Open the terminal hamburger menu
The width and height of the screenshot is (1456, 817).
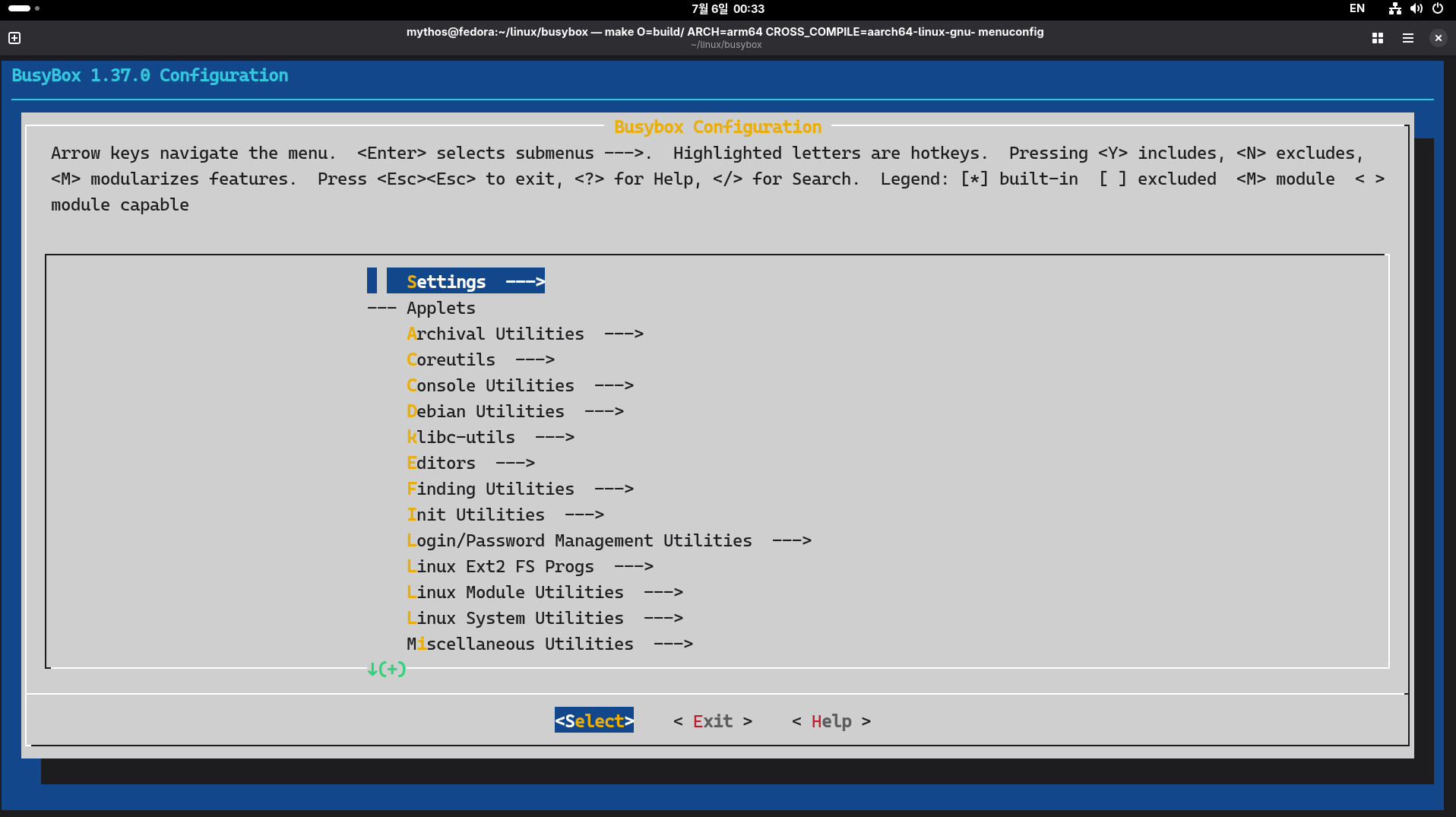(1408, 38)
